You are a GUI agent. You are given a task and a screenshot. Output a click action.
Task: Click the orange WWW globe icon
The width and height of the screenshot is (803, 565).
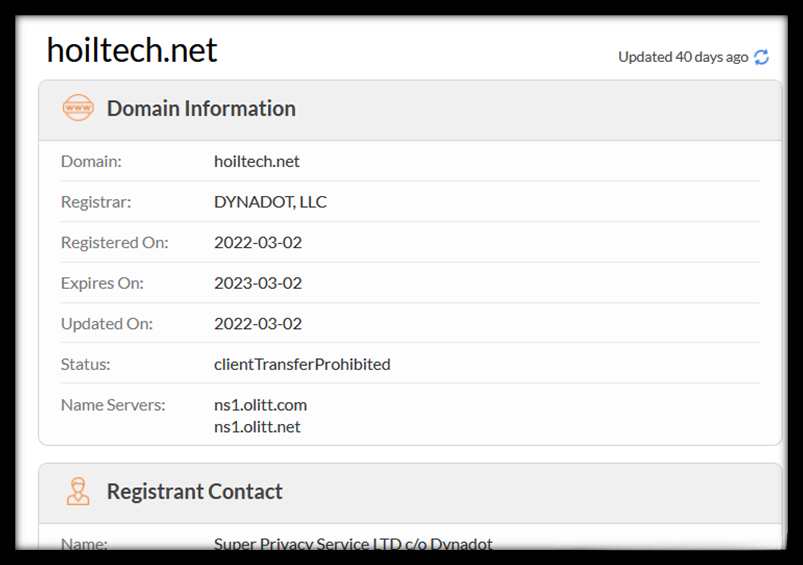click(78, 108)
